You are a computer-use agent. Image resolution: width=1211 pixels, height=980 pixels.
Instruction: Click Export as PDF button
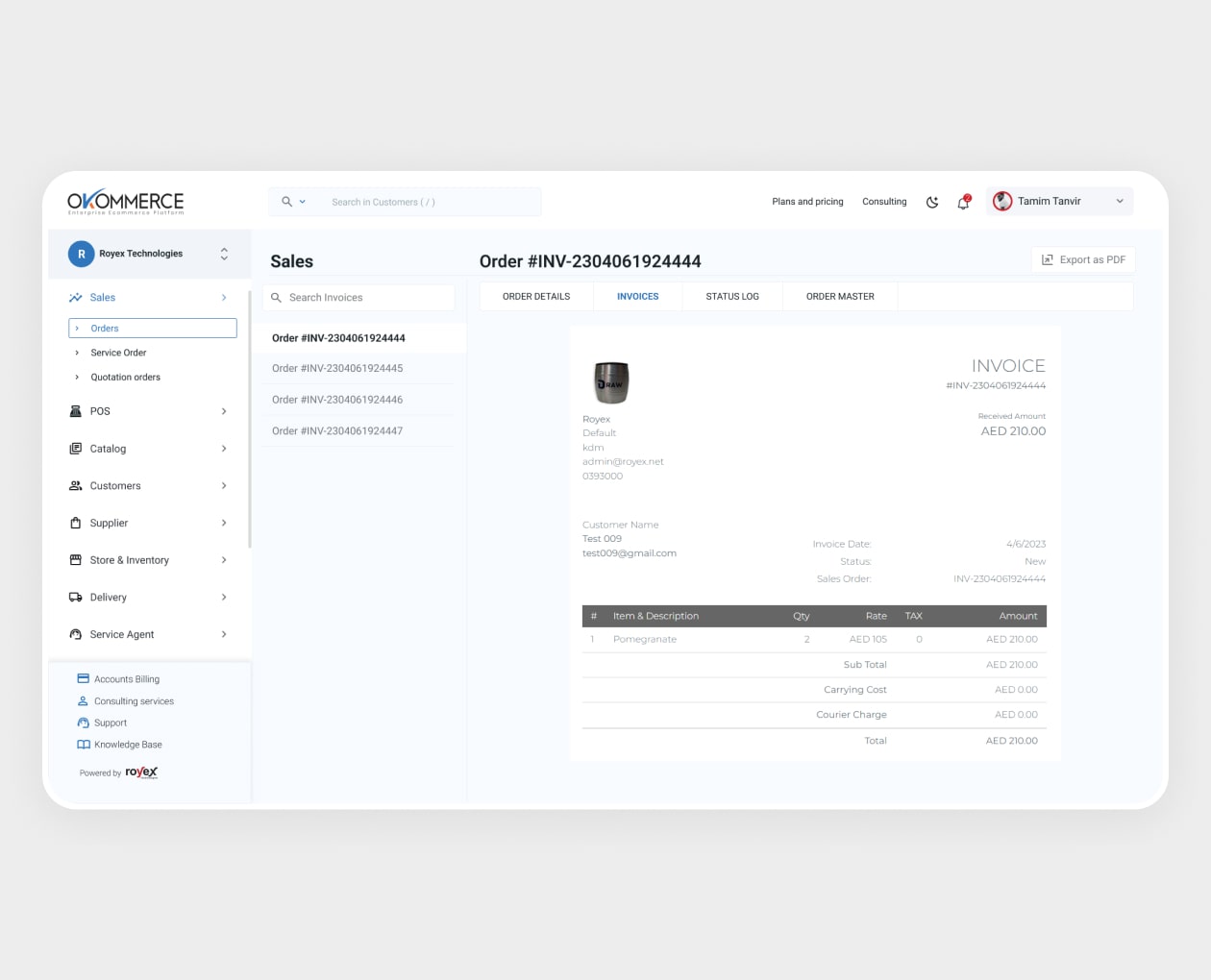pos(1083,260)
